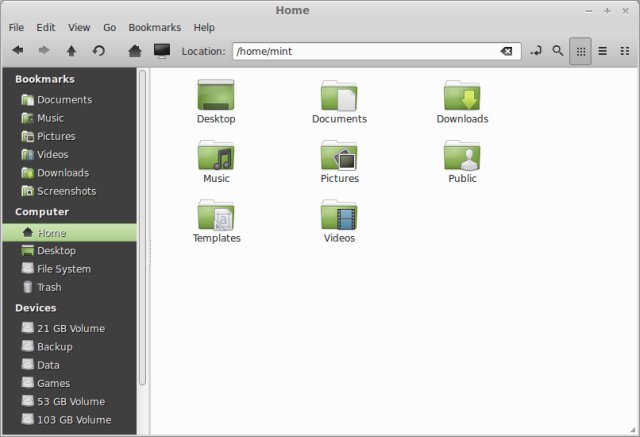Screen dimensions: 640x437
Task: Toggle the location entry button
Action: pos(536,50)
